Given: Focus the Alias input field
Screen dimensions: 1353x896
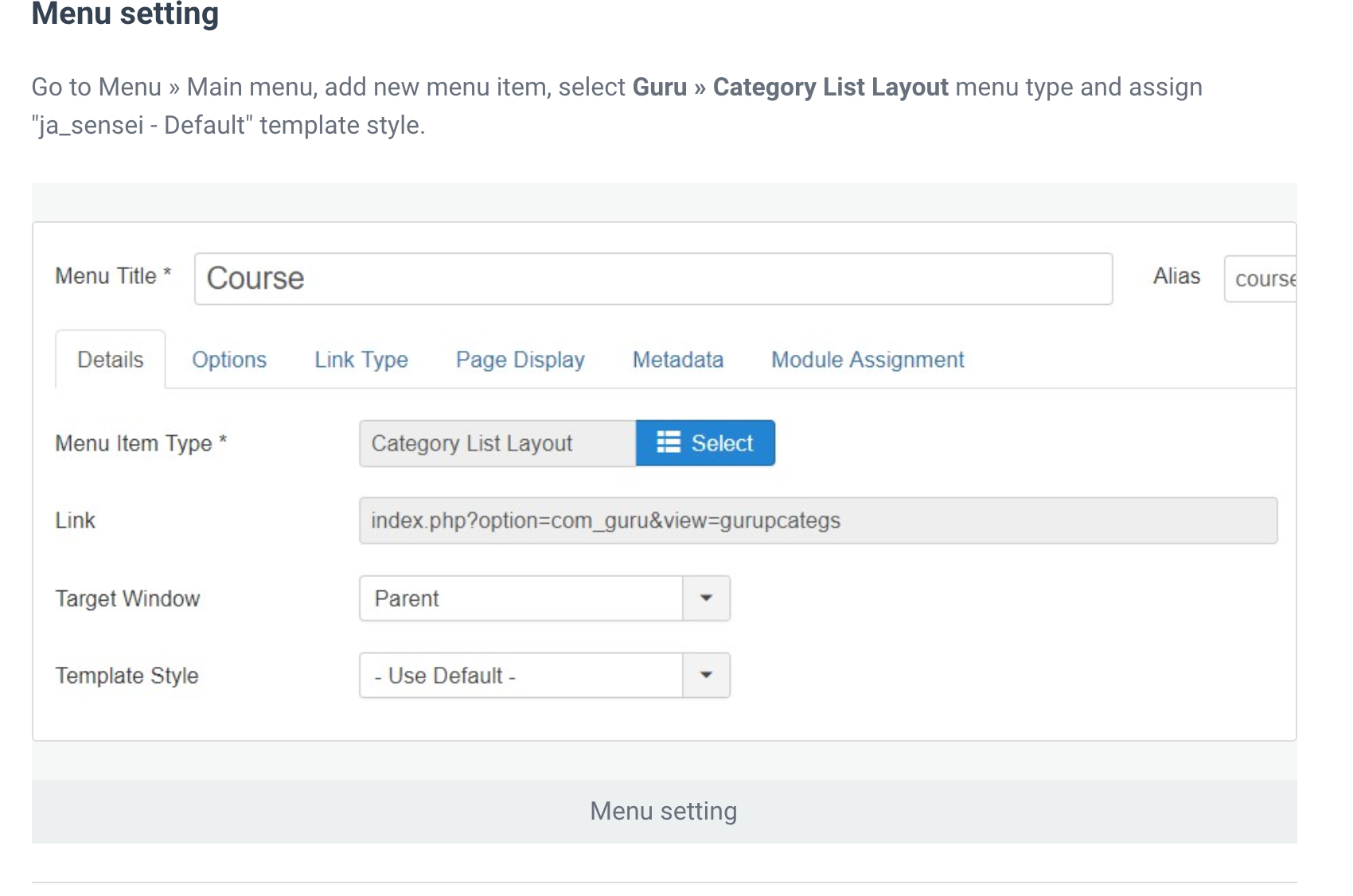Looking at the screenshot, I should click(1261, 279).
